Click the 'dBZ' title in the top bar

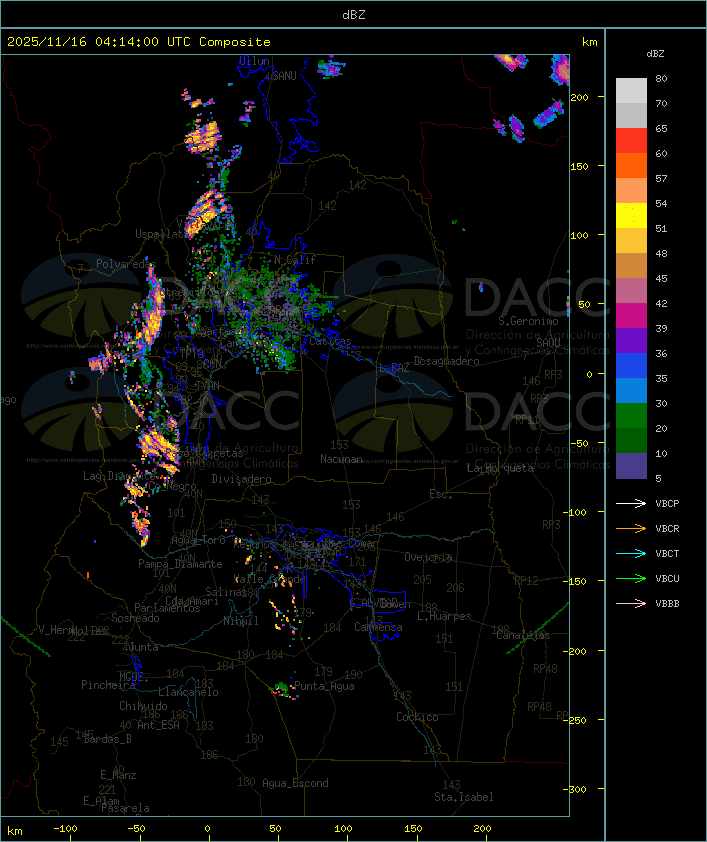click(354, 15)
